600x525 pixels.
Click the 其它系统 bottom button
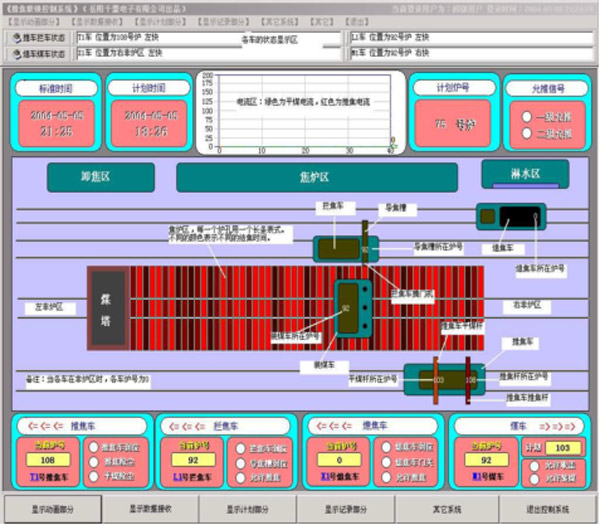(x=446, y=509)
